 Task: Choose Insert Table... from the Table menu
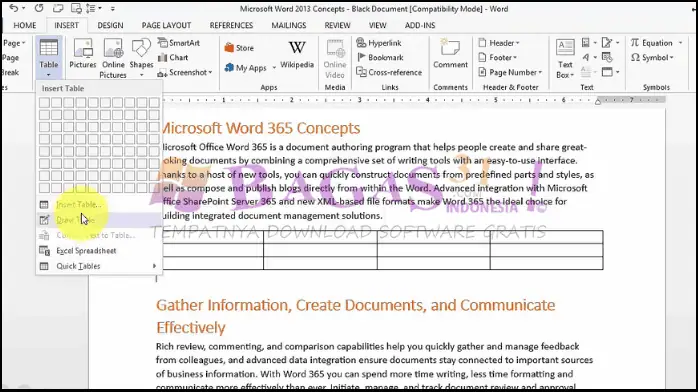[99, 205]
